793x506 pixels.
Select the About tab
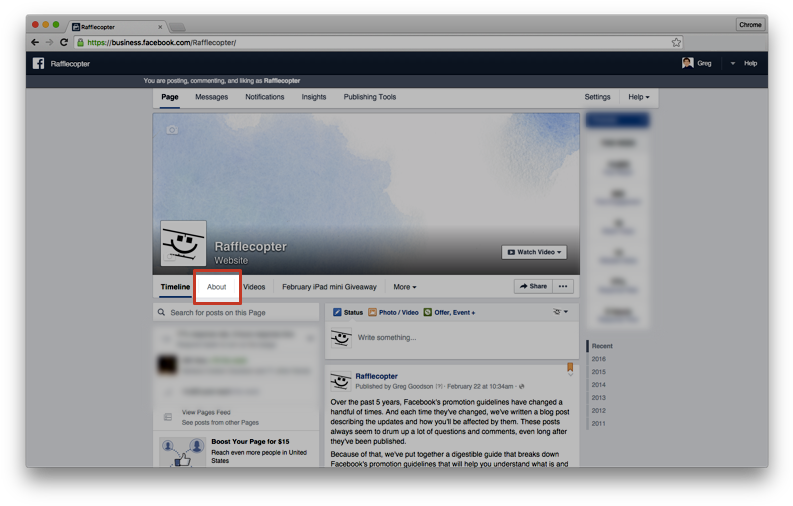coord(216,287)
